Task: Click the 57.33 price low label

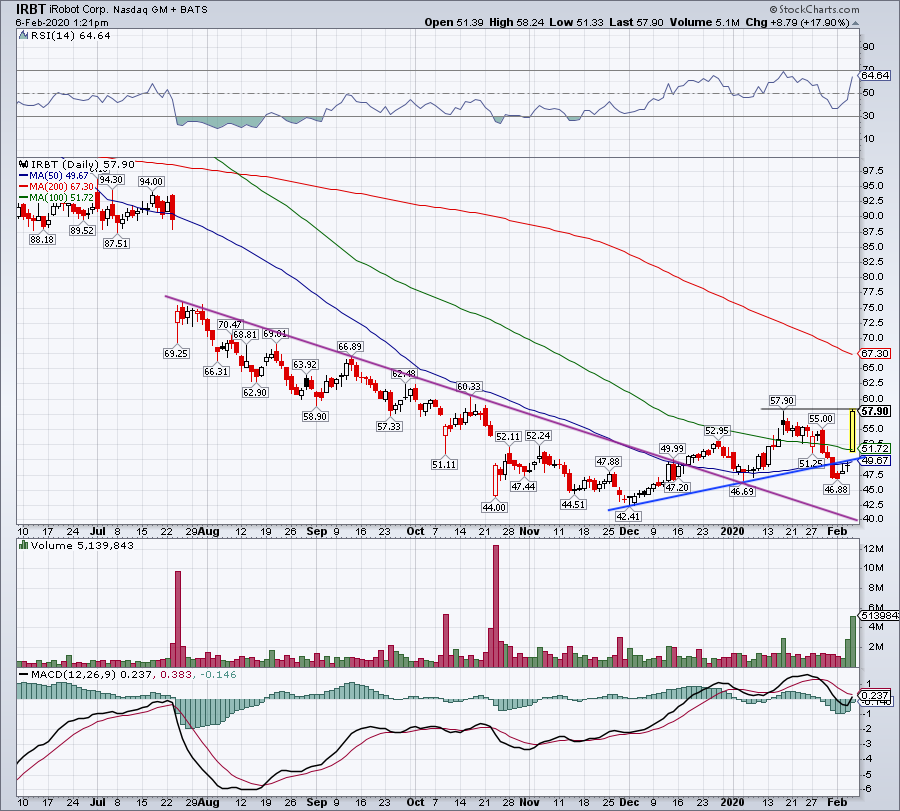Action: [389, 426]
